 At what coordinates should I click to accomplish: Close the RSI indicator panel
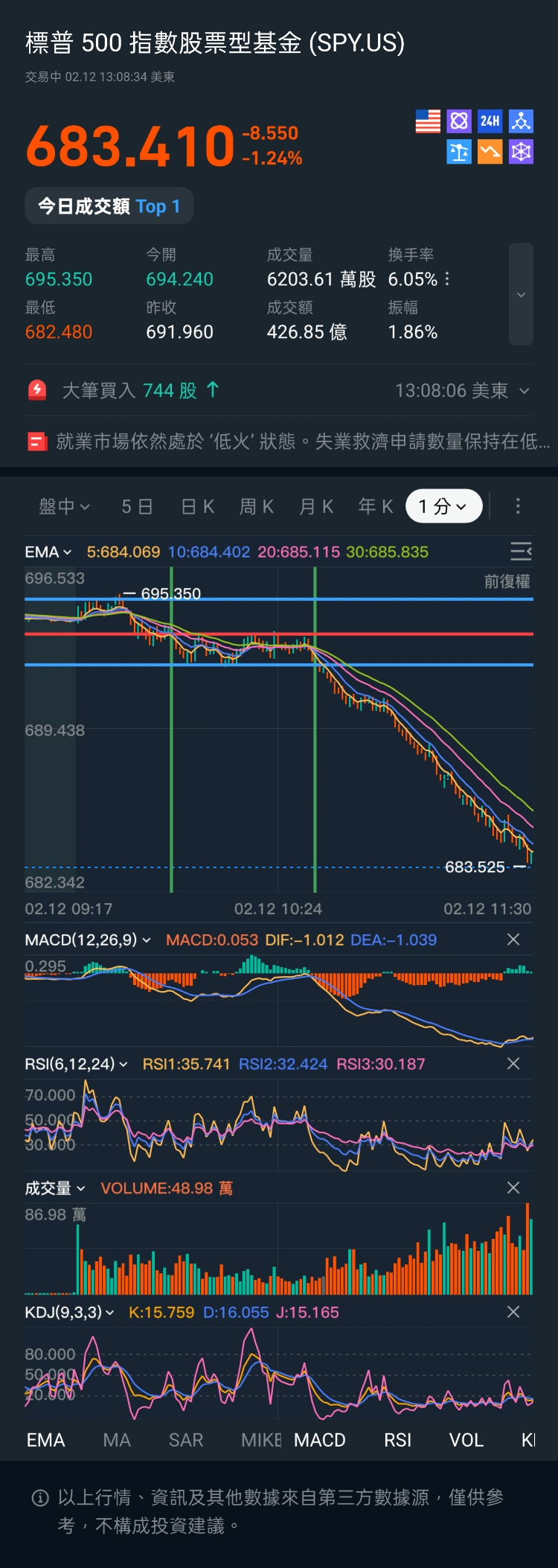tap(513, 1064)
